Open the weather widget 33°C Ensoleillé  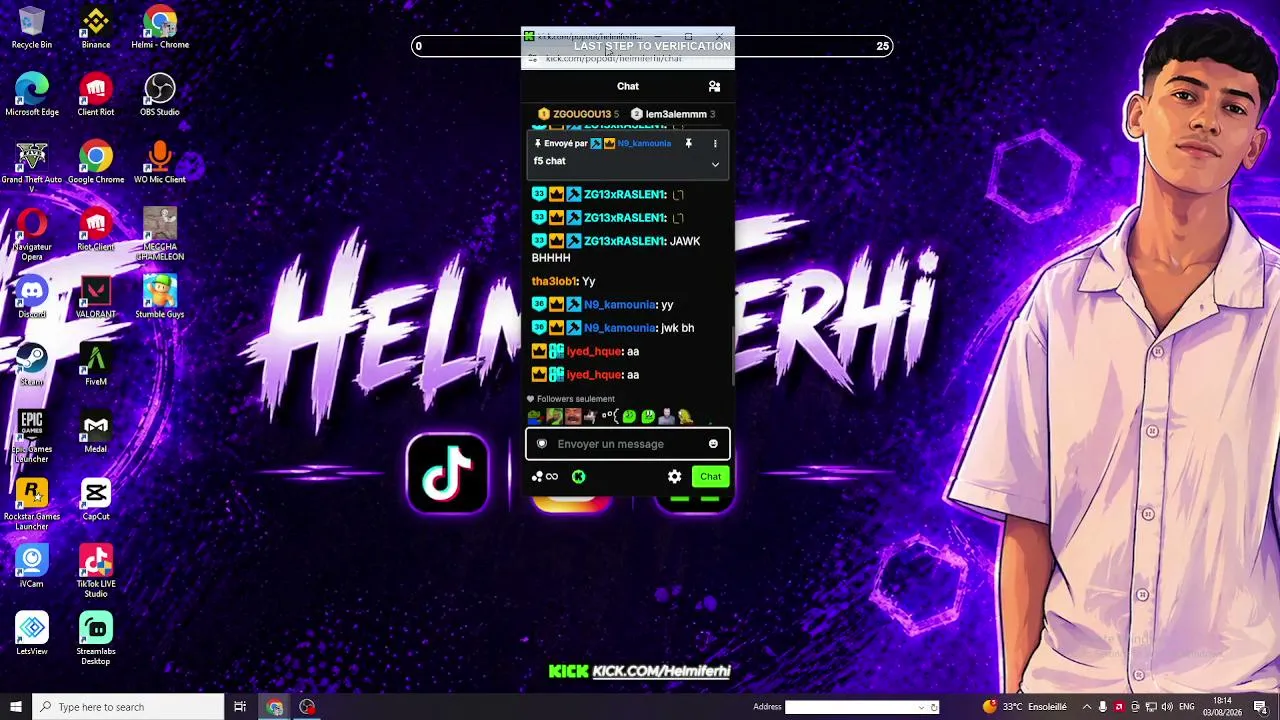(1024, 707)
